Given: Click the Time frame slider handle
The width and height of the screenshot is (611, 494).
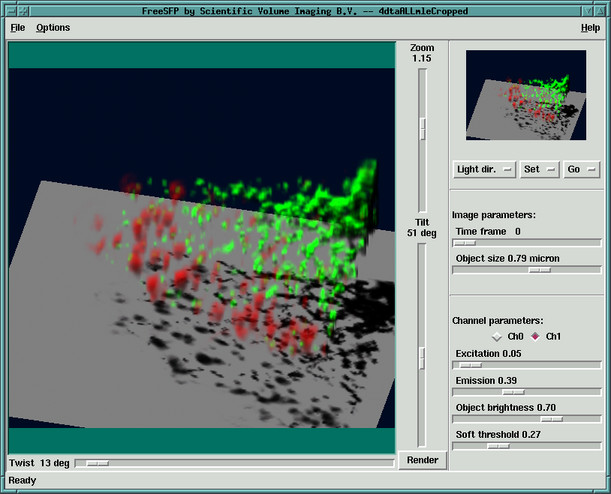Looking at the screenshot, I should (465, 243).
